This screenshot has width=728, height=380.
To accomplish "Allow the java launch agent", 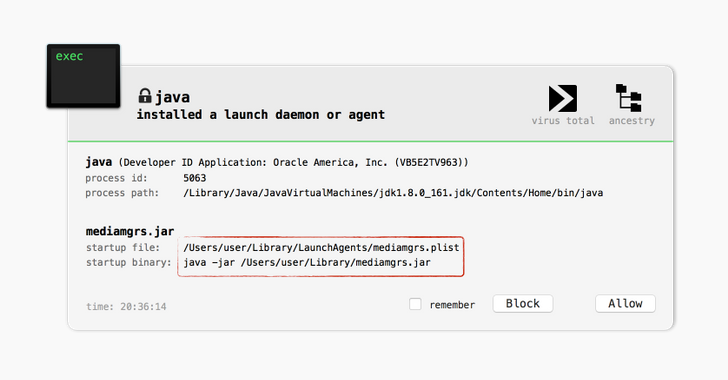I will [625, 303].
